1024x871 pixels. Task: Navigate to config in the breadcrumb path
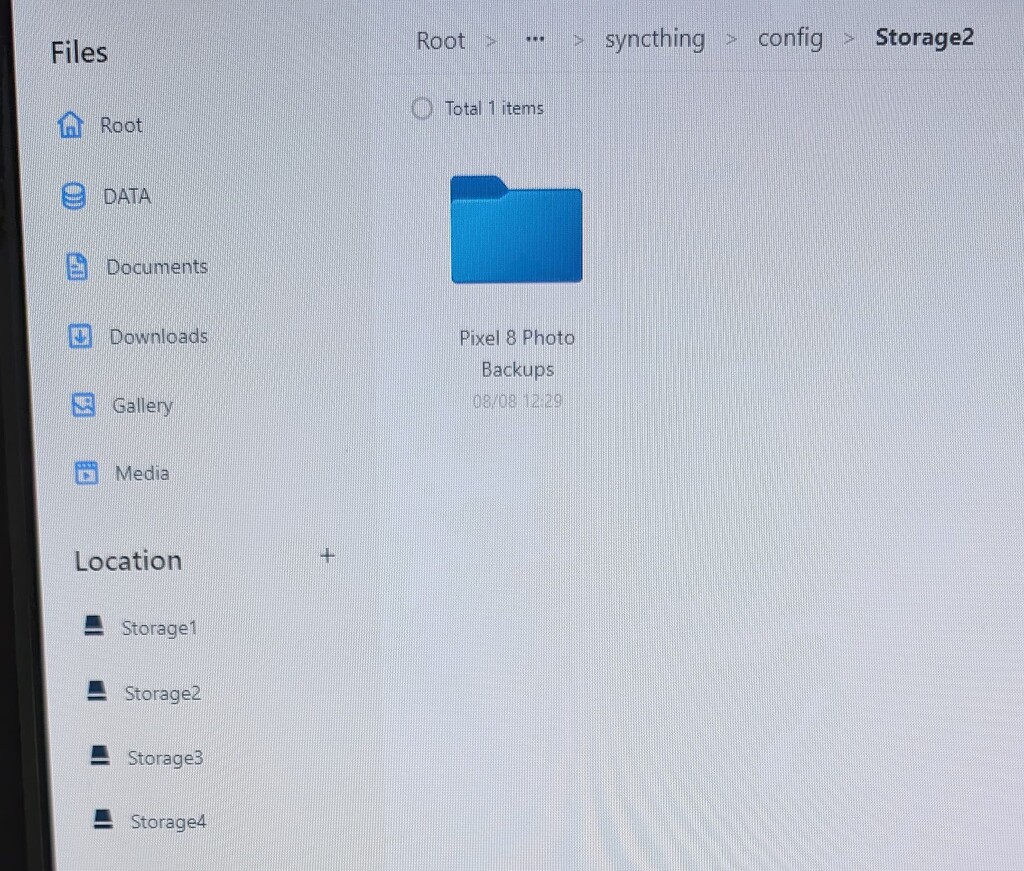click(x=790, y=38)
